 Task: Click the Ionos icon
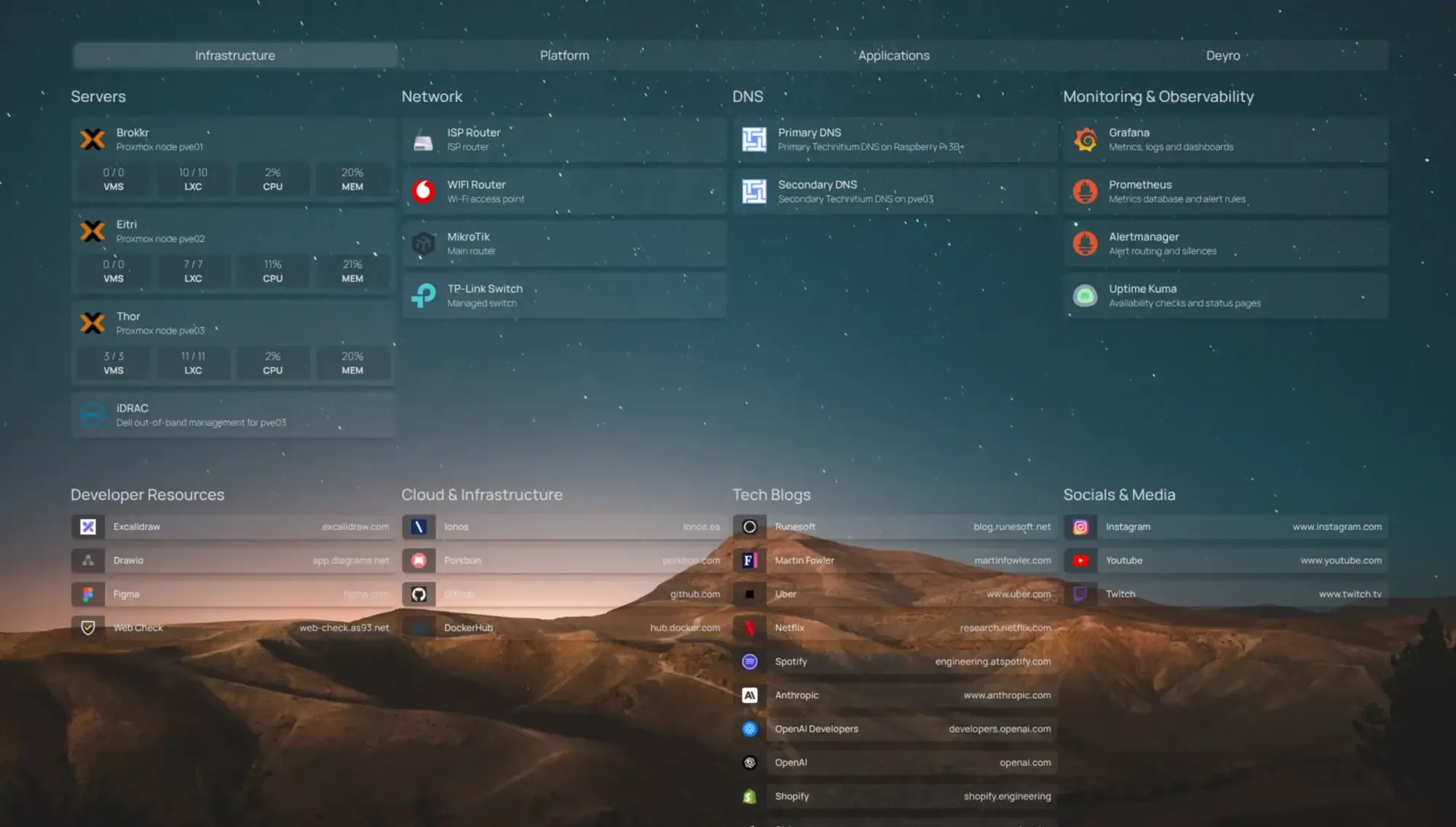[419, 526]
